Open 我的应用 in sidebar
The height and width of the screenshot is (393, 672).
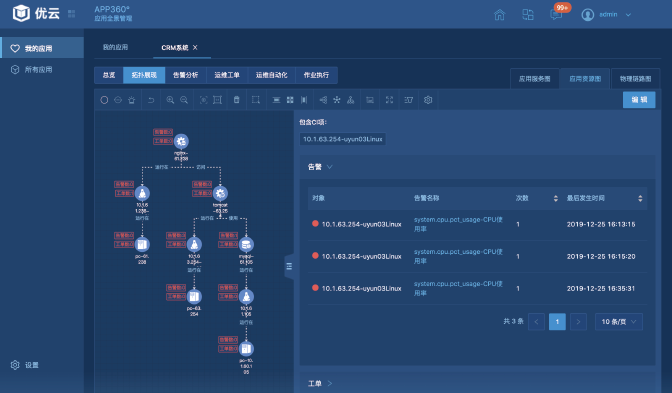point(42,48)
